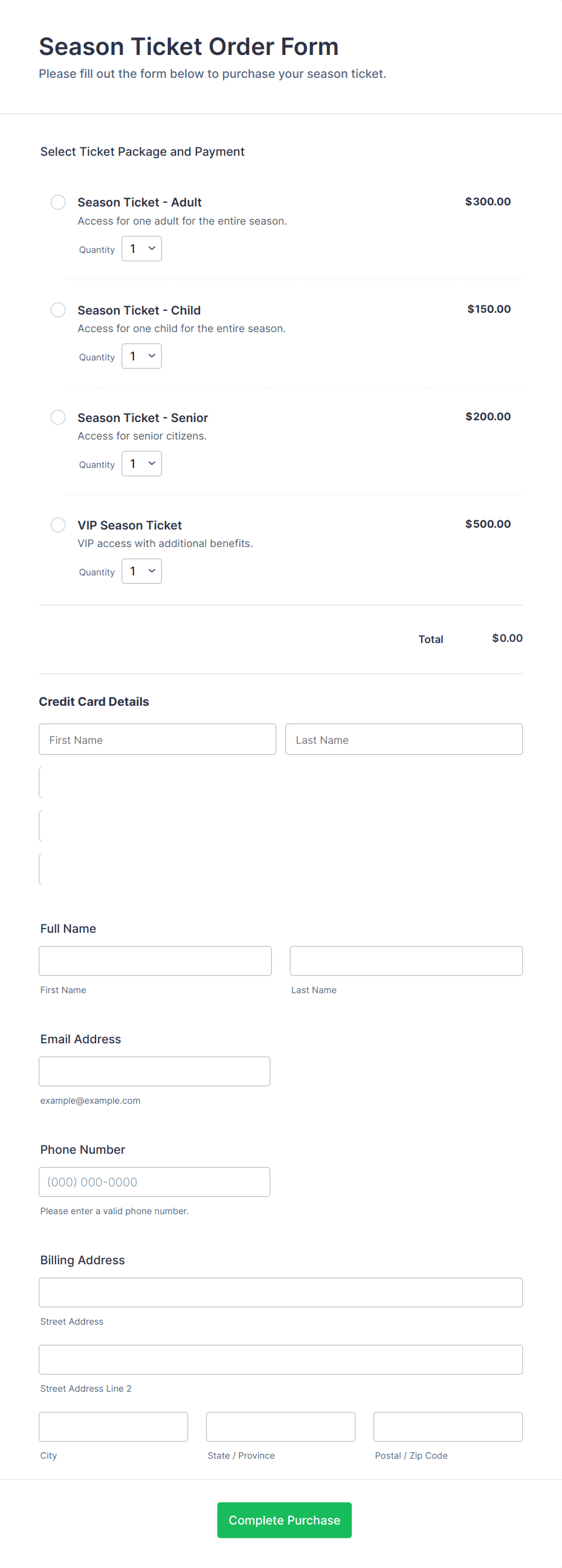Open the VIP ticket quantity dropdown
Image resolution: width=562 pixels, height=1568 pixels.
(x=141, y=571)
